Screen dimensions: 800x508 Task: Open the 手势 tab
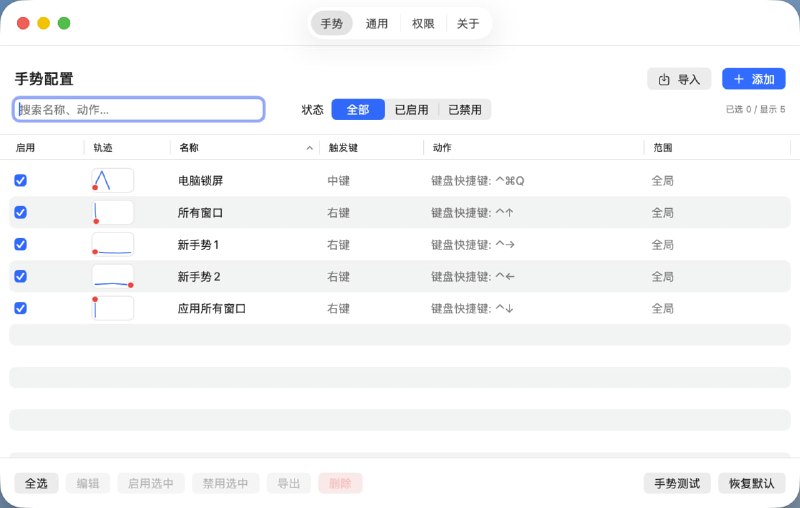click(332, 23)
